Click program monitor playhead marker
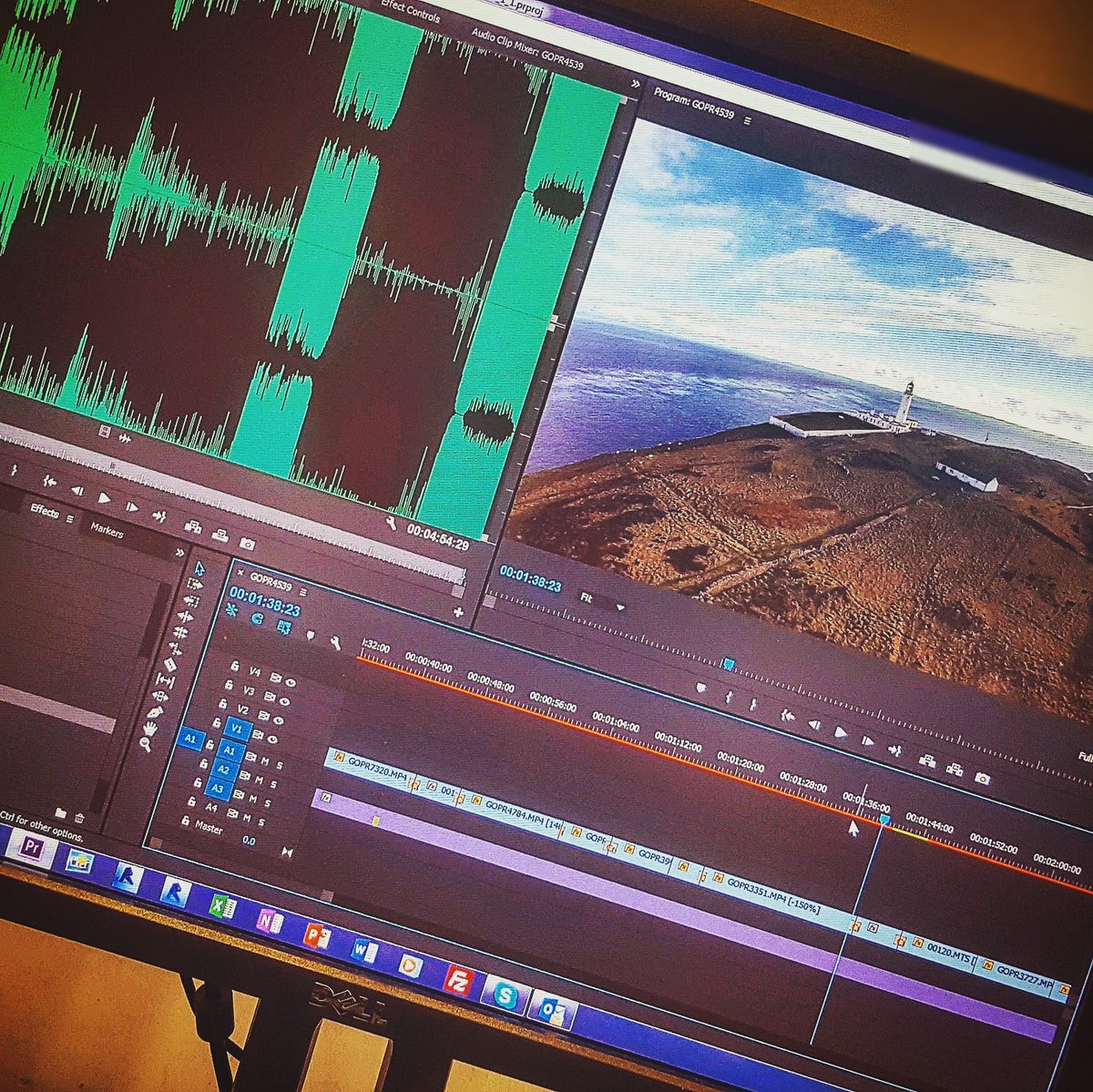Screen dimensions: 1093x1092 pyautogui.click(x=728, y=664)
